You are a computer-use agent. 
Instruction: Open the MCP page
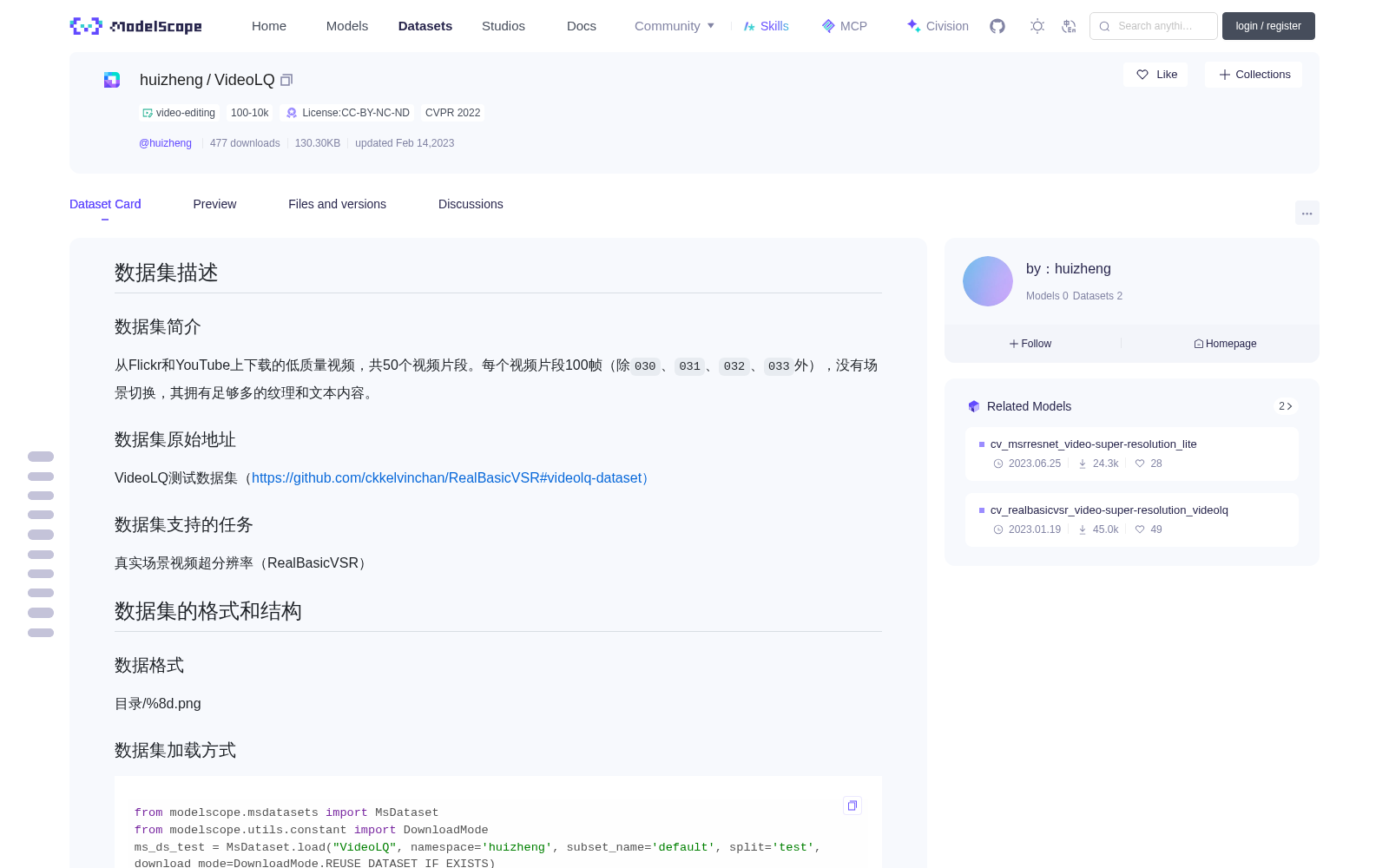tap(844, 26)
